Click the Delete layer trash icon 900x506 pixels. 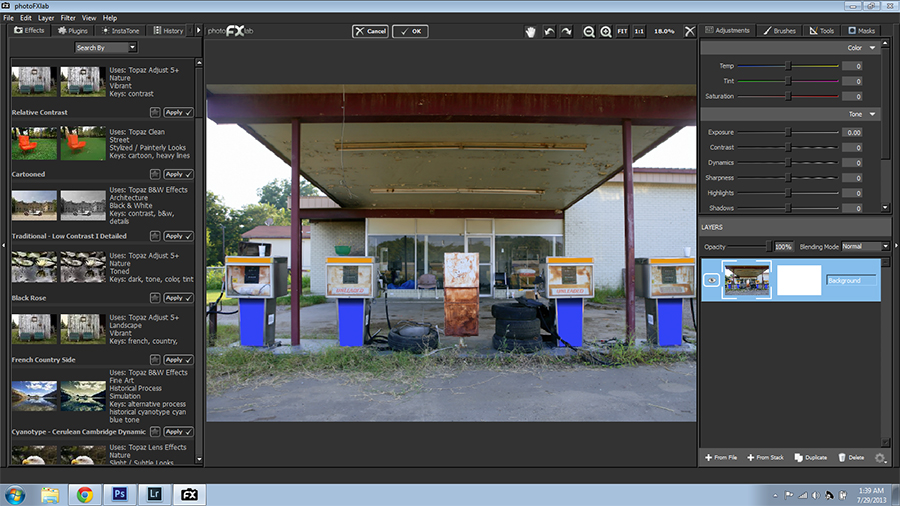[x=850, y=457]
